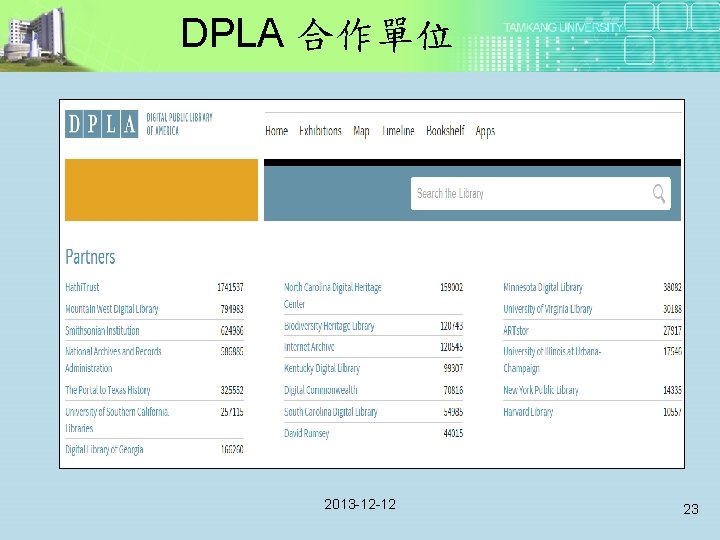
Task: Click the slide date 2013-12-12
Action: 360,504
